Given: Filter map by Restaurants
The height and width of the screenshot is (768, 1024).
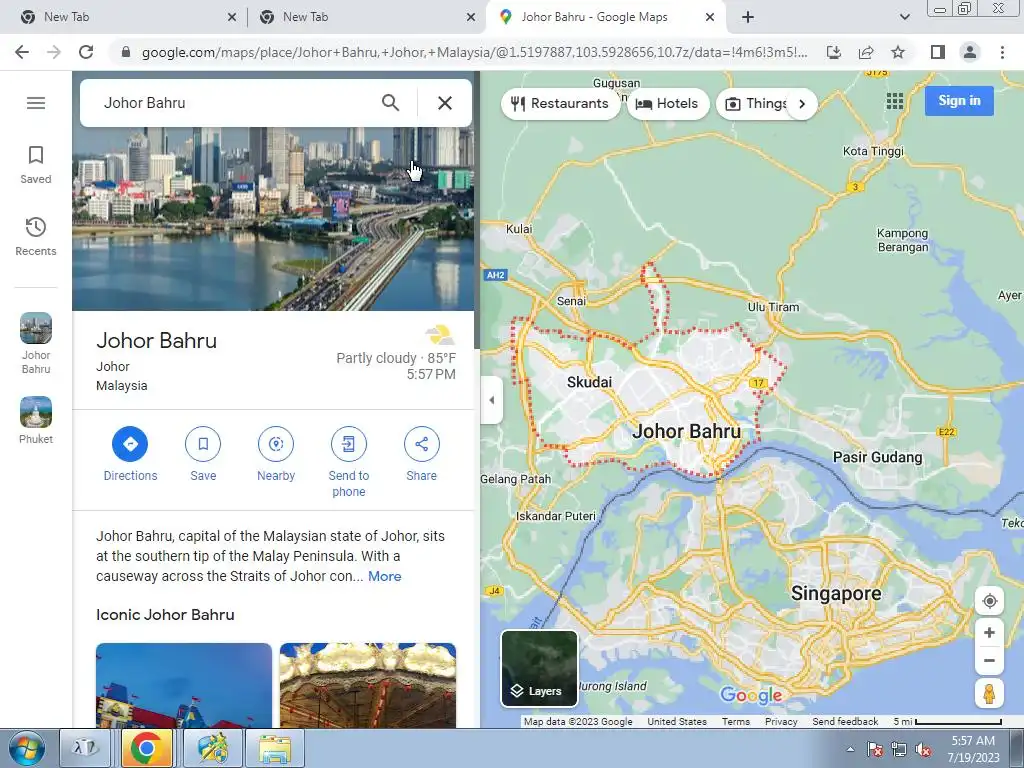Looking at the screenshot, I should [560, 104].
